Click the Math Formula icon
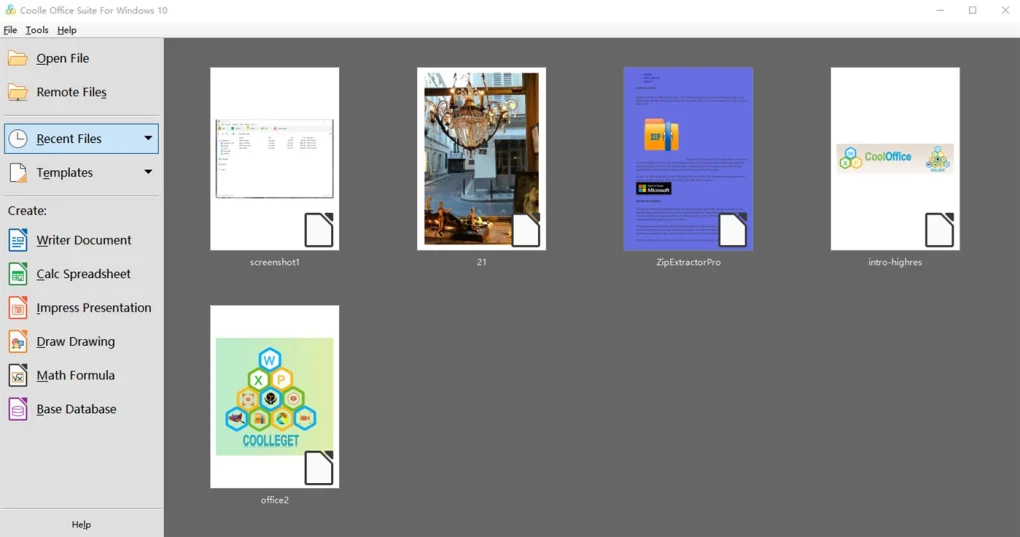The height and width of the screenshot is (537, 1020). point(18,375)
